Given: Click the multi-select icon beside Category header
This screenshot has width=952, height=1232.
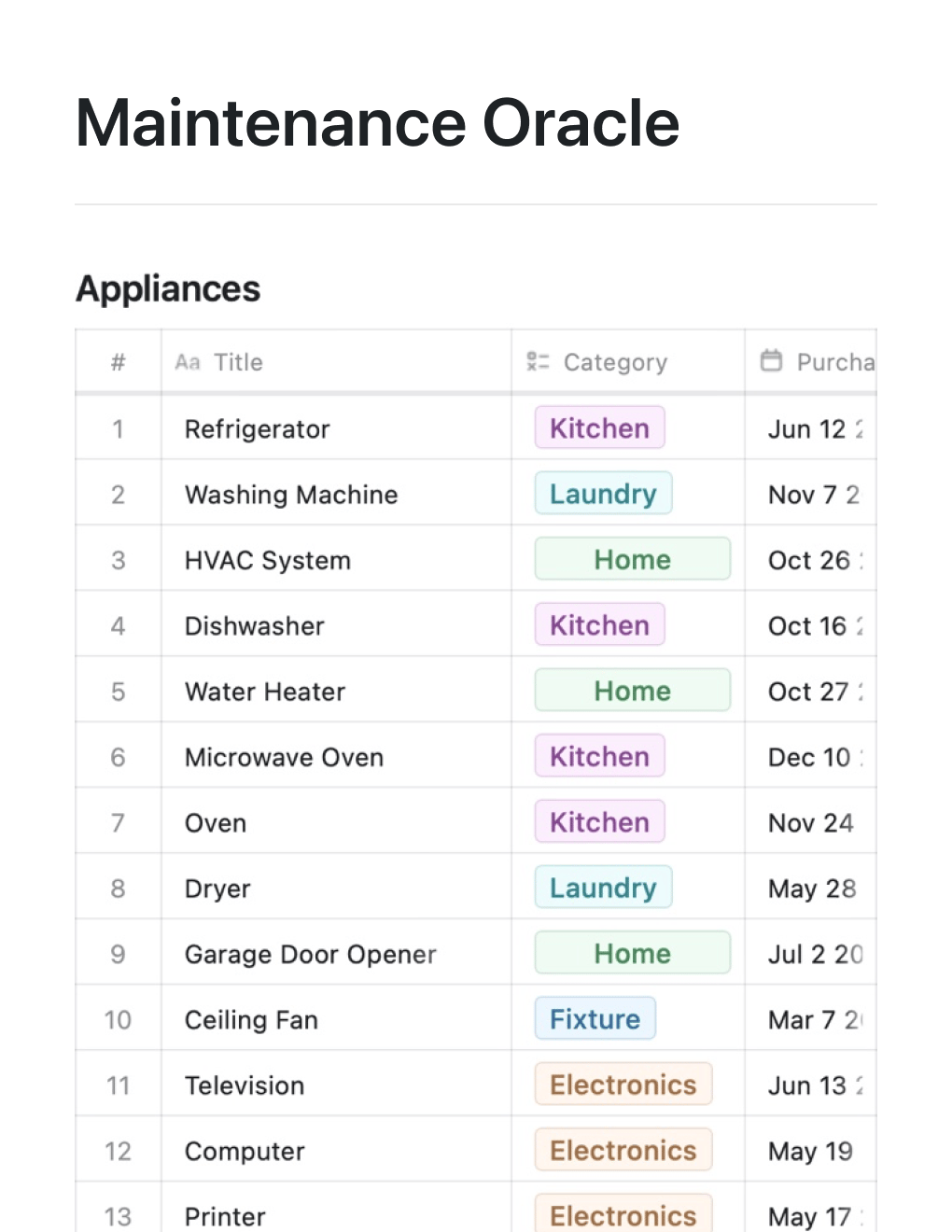Looking at the screenshot, I should 538,361.
